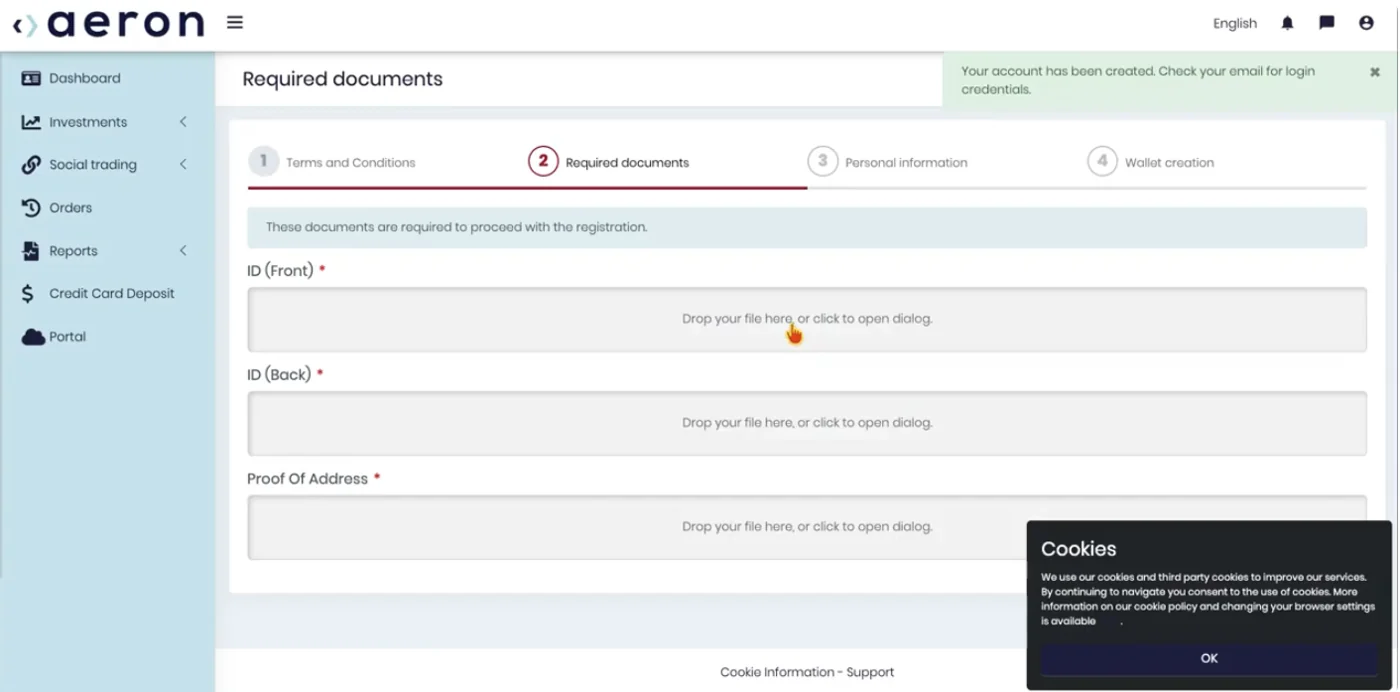Click the documents required info banner
The width and height of the screenshot is (1400, 692).
[x=807, y=227]
